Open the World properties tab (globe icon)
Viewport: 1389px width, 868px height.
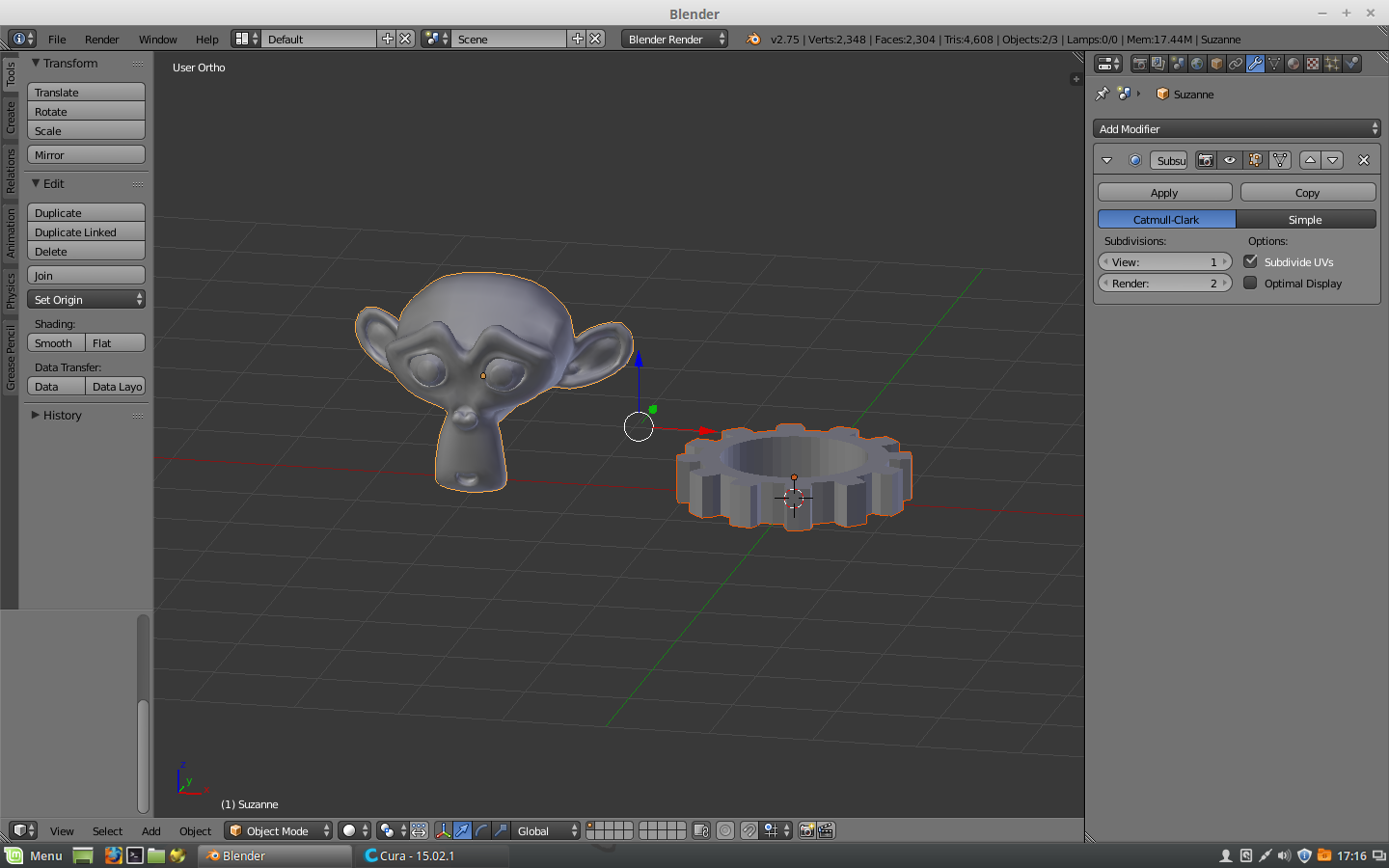pos(1197,64)
